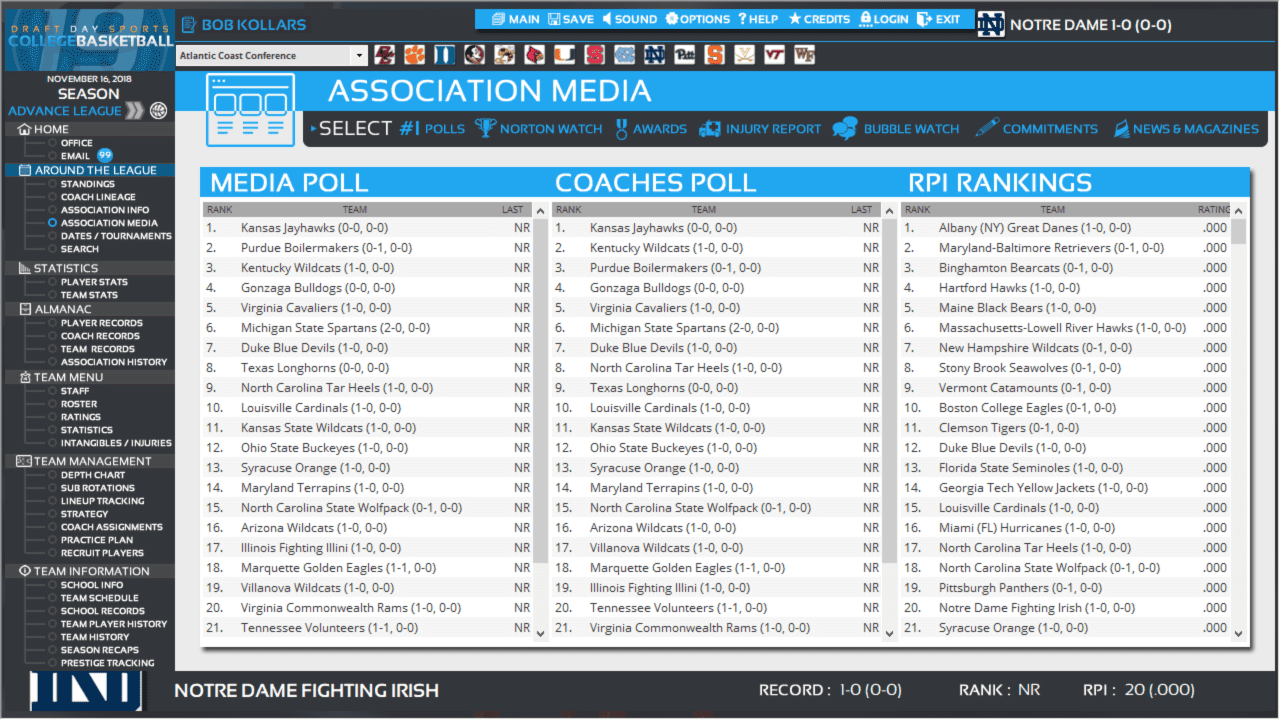Click Coaches Poll scroll-down arrow

[x=889, y=631]
